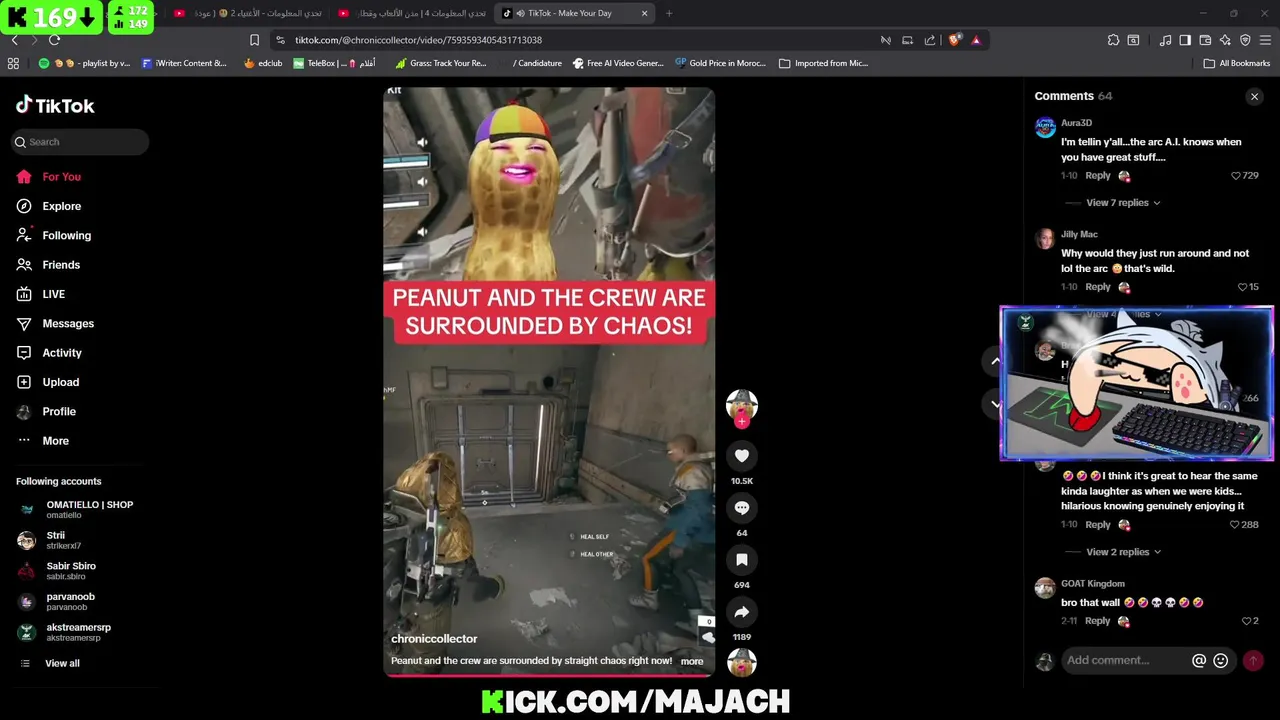1280x720 pixels.
Task: Like the comment with 288 likes
Action: coord(1235,525)
